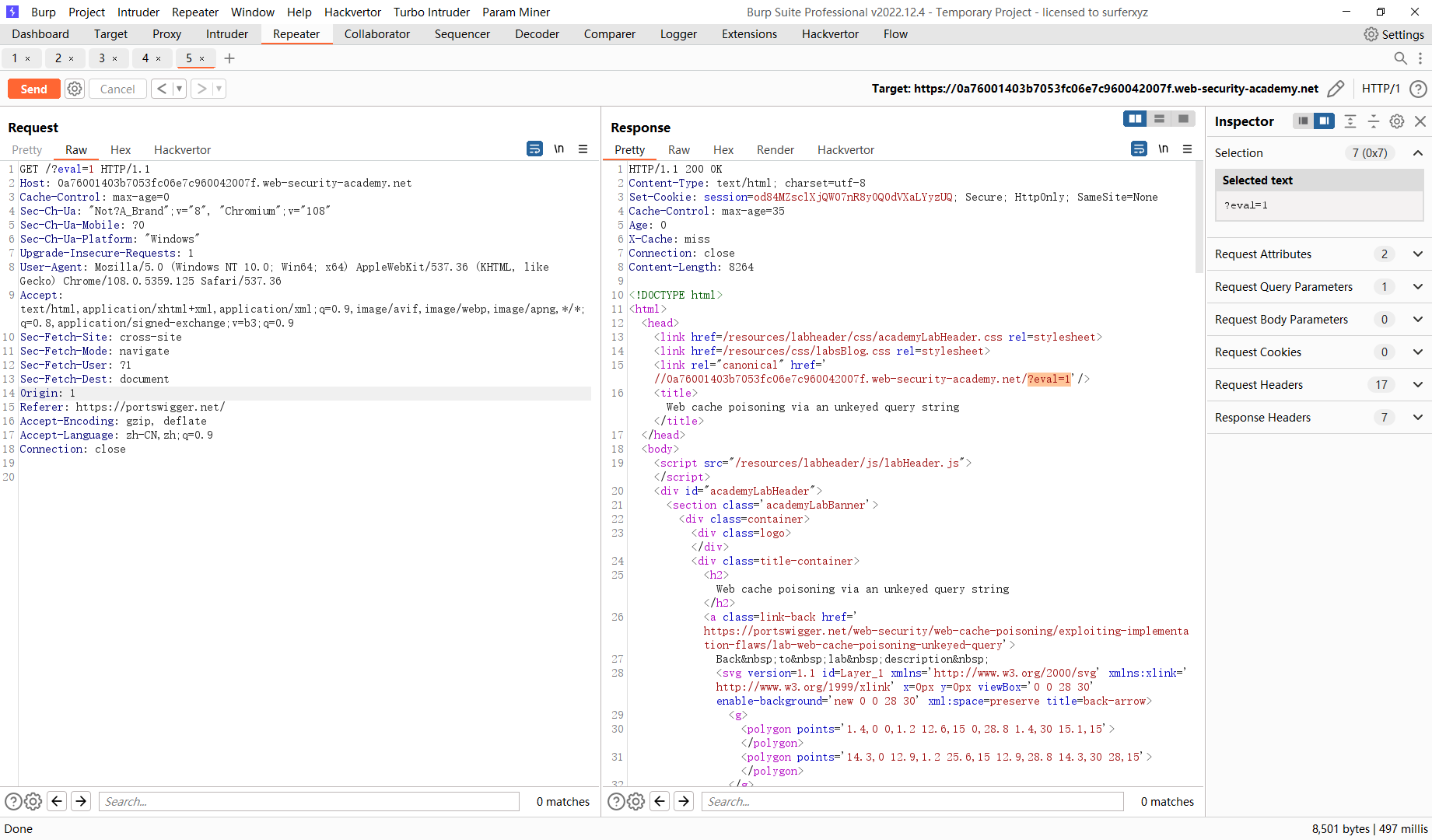Expand all Inspector sections icon
This screenshot has height=840, width=1432.
point(1350,121)
